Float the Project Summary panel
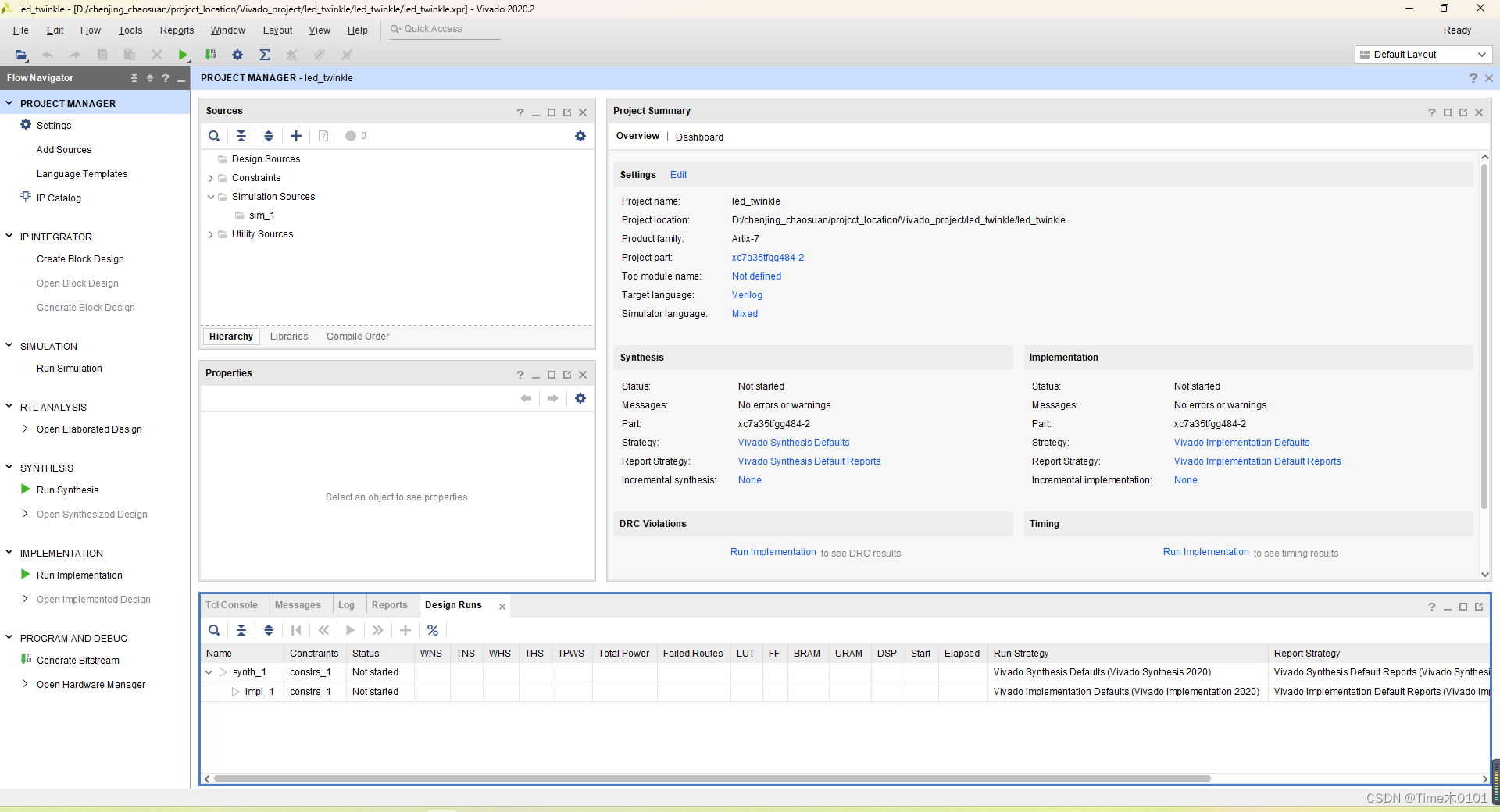 click(1463, 112)
